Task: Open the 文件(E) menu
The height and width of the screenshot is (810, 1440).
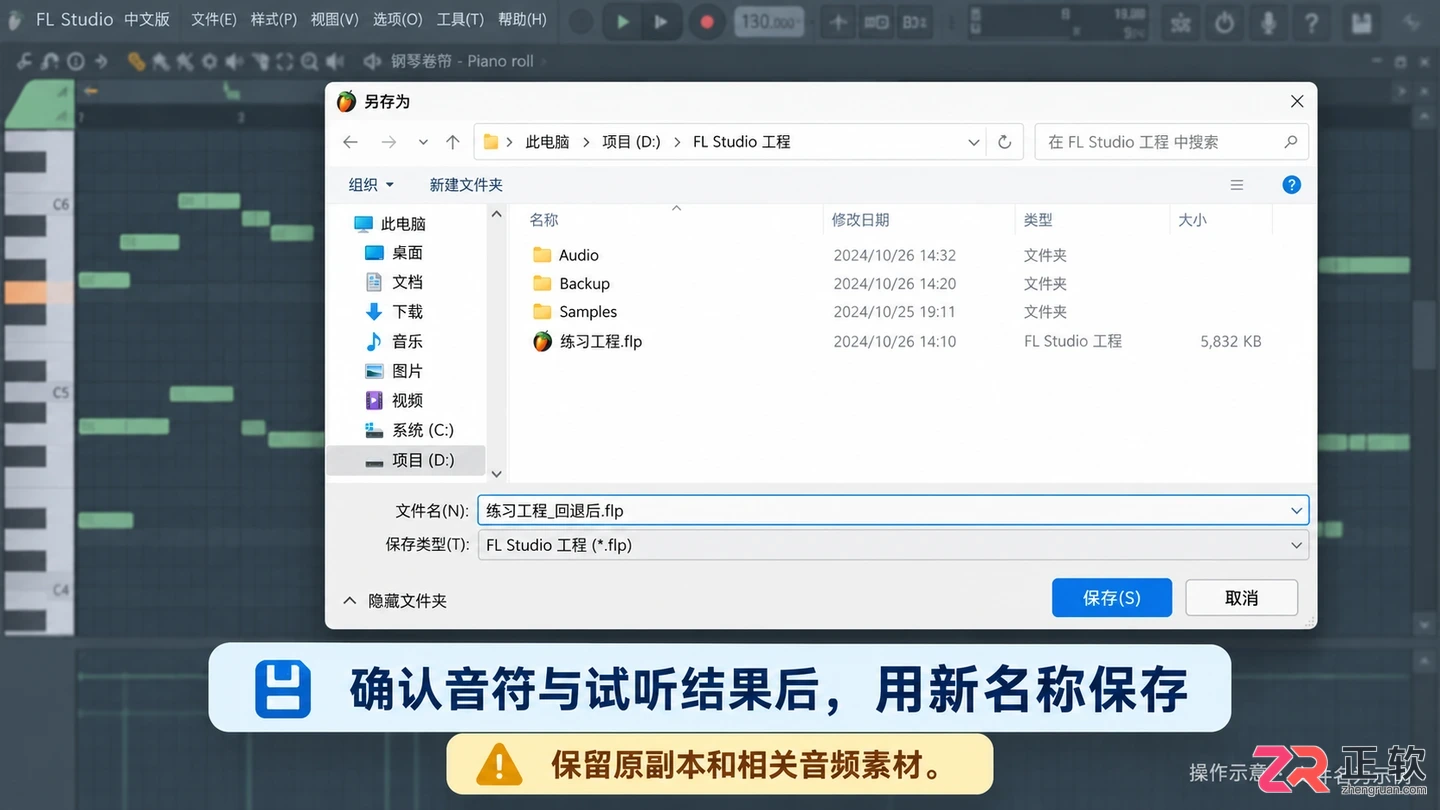Action: (x=213, y=19)
